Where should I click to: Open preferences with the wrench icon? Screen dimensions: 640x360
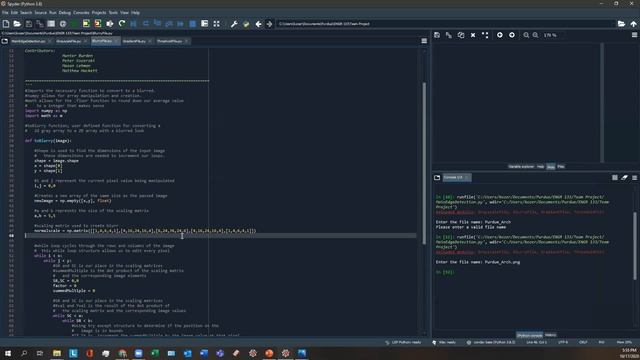click(x=234, y=24)
